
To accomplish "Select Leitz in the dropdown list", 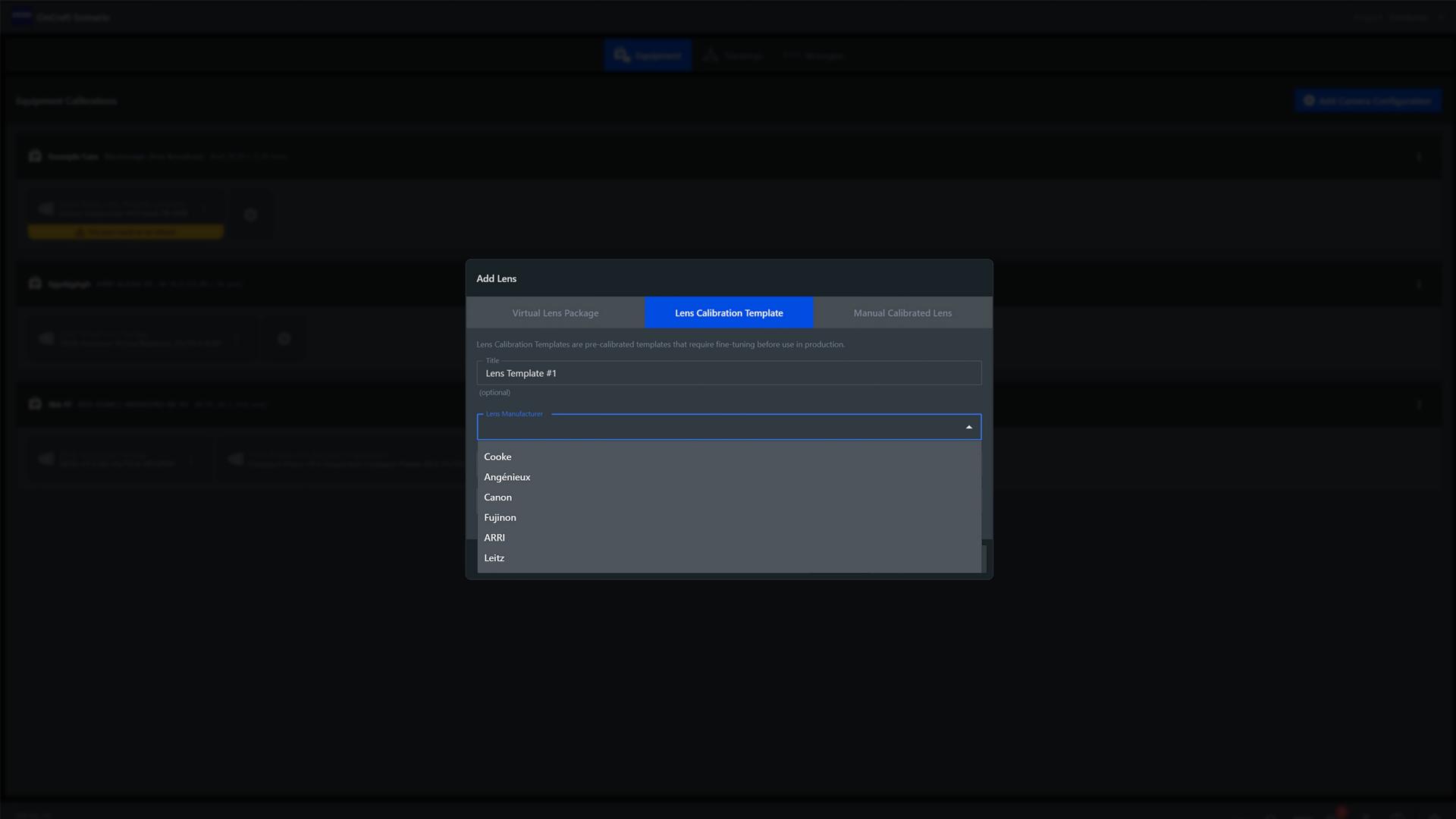I will point(729,558).
